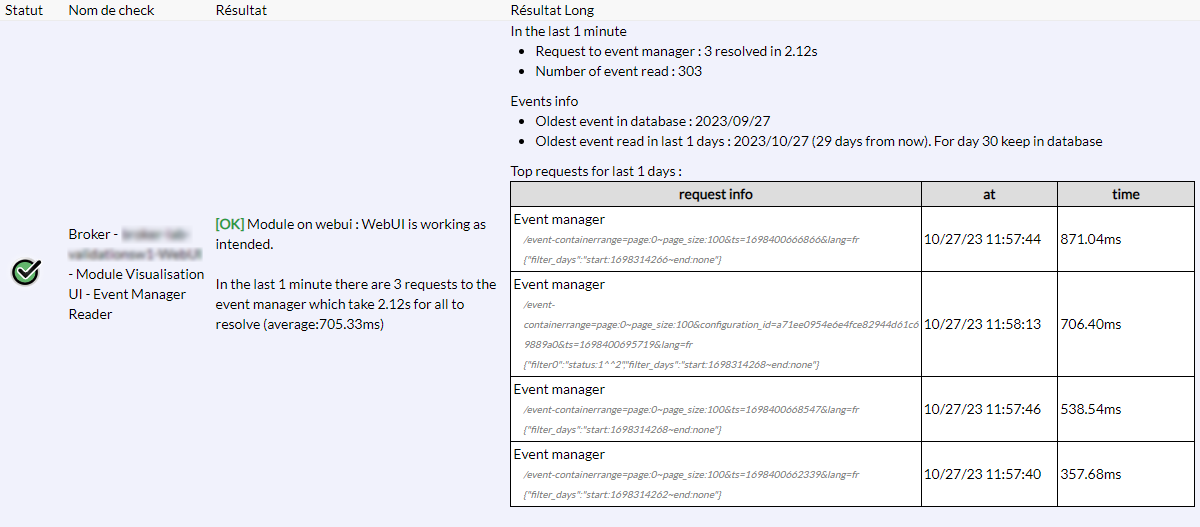
Task: Select the Résultat Long column header
Action: [552, 10]
